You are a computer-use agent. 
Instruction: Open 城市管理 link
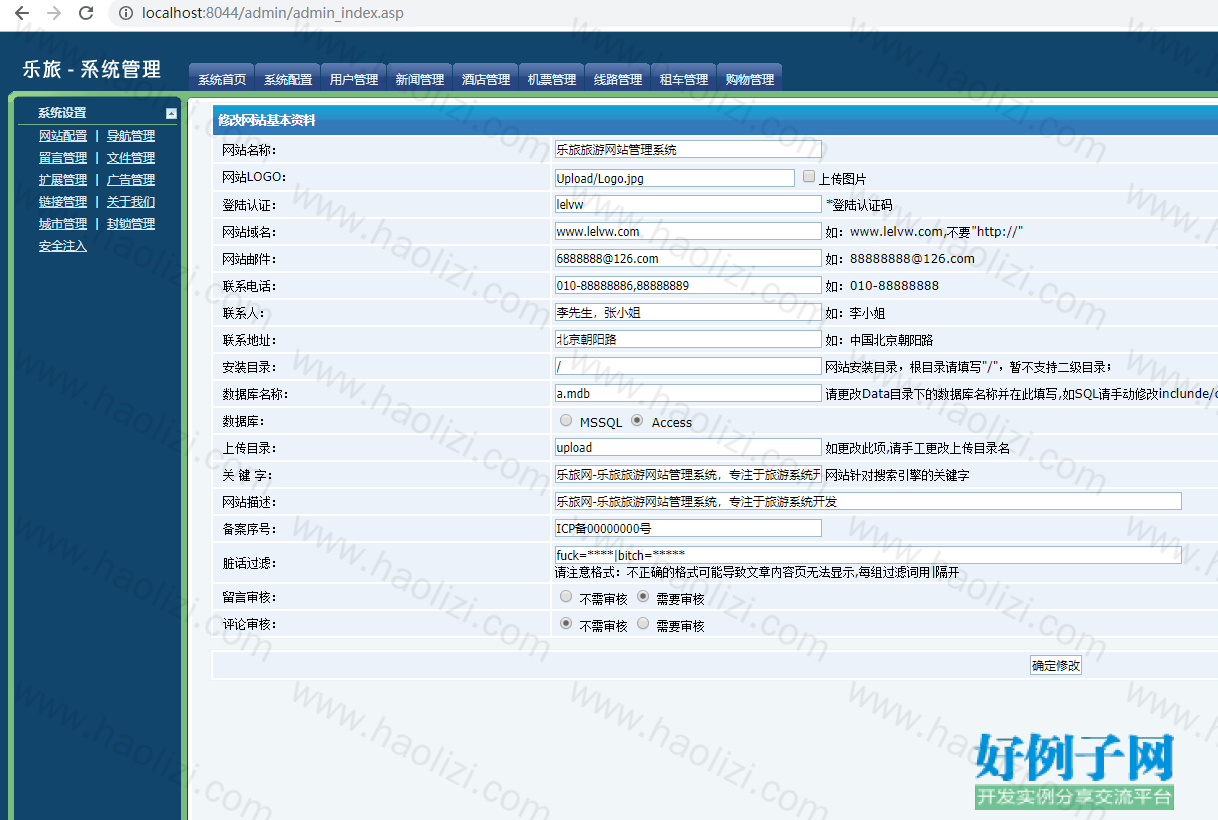pyautogui.click(x=63, y=224)
